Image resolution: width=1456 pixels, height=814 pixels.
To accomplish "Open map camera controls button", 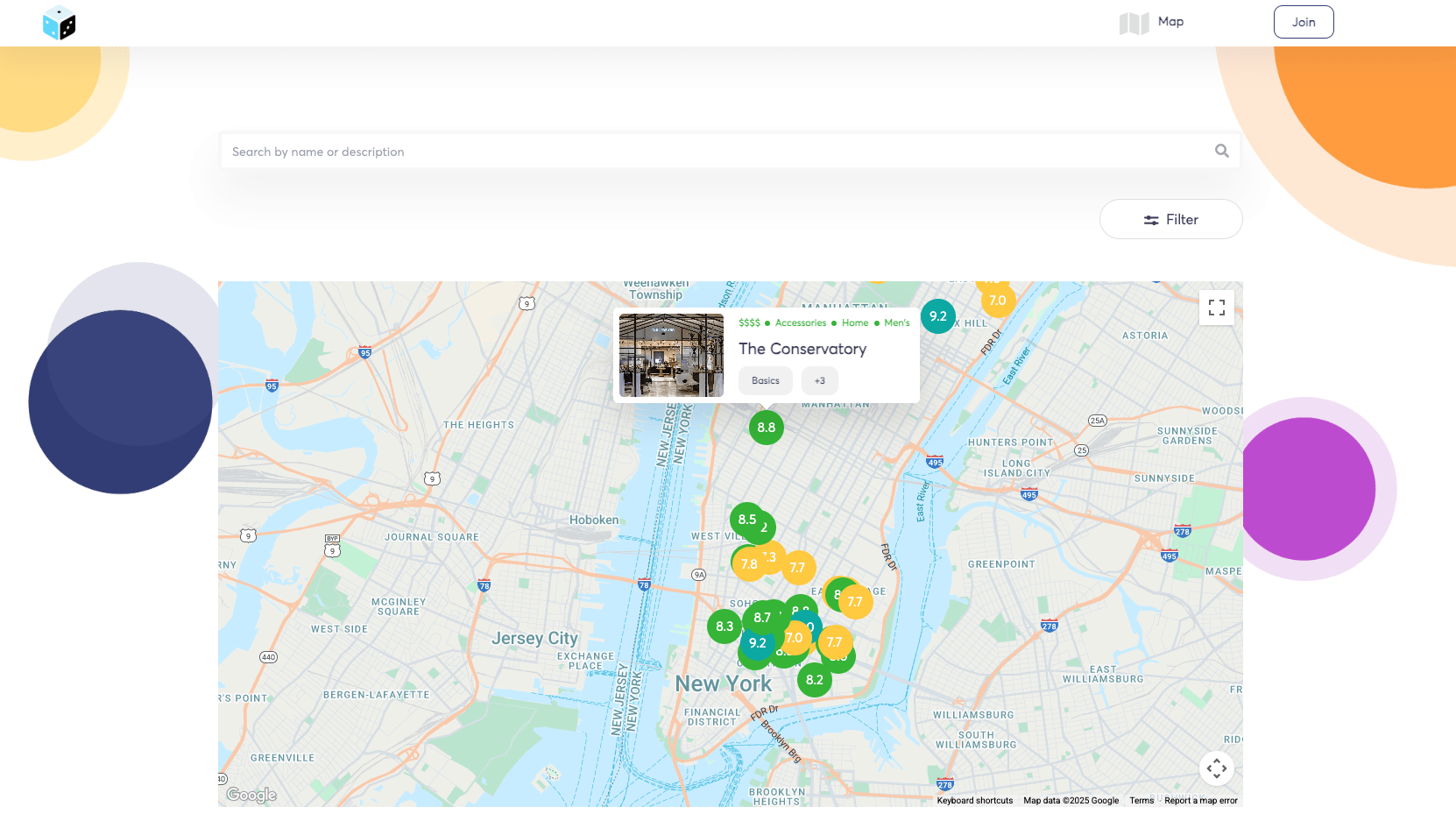I will pos(1217,768).
